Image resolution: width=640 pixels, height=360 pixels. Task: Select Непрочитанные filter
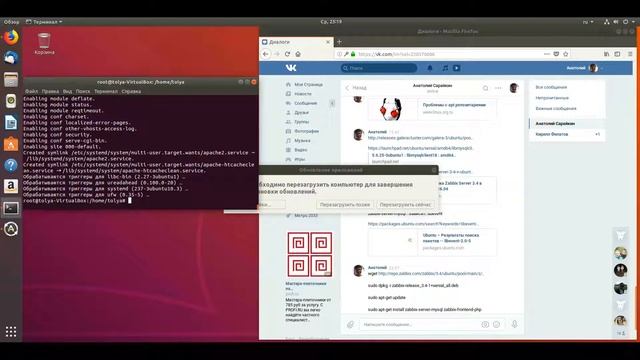pyautogui.click(x=552, y=98)
